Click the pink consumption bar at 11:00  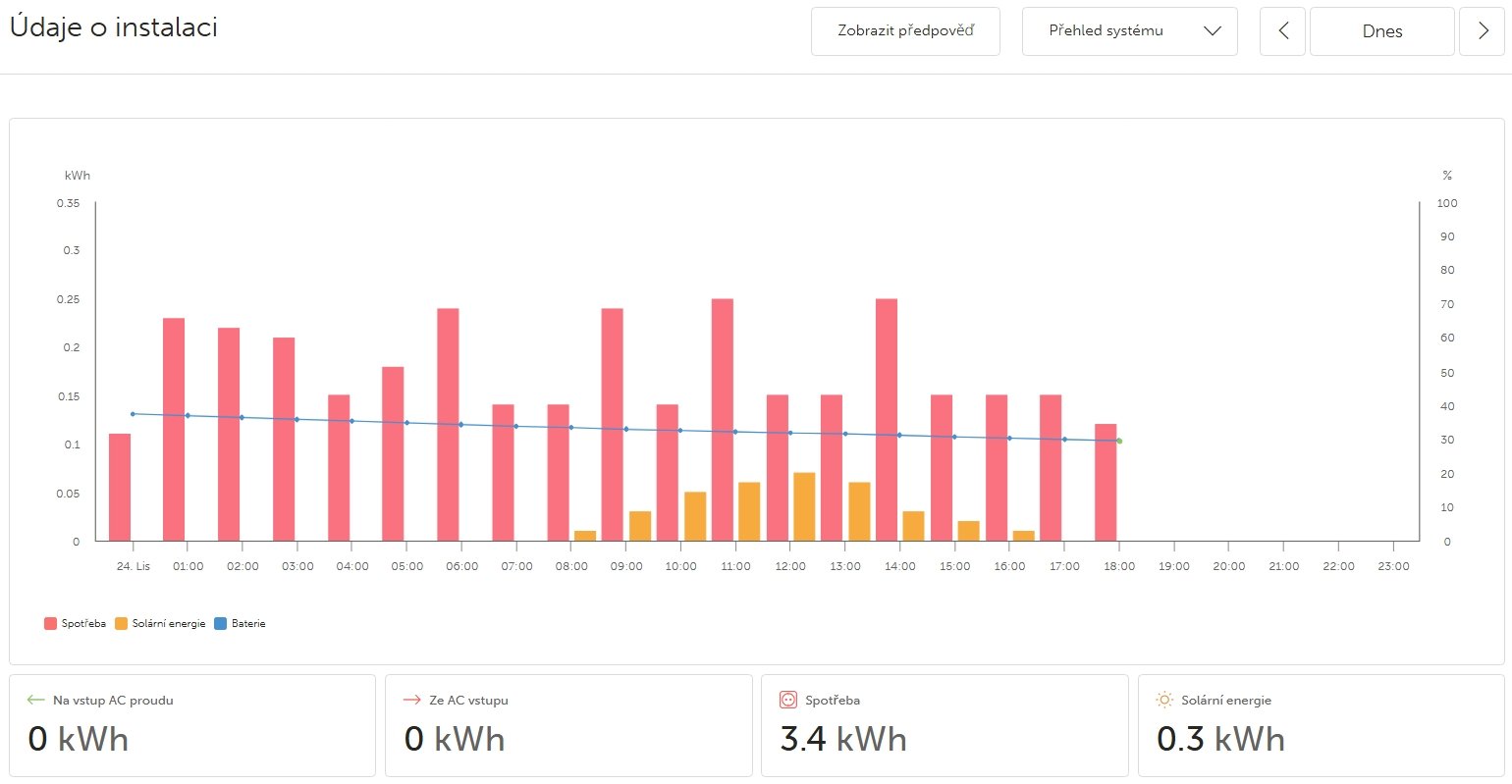pos(723,419)
